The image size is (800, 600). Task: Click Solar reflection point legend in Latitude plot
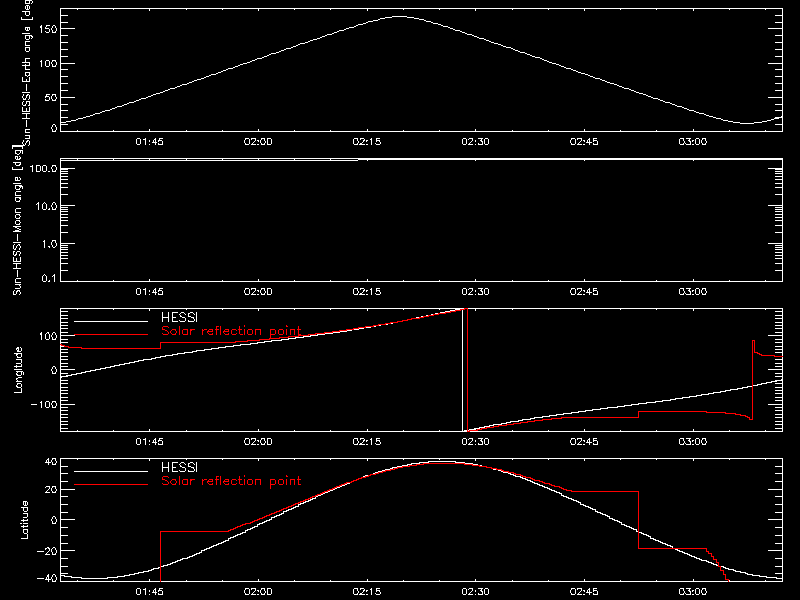[x=232, y=481]
